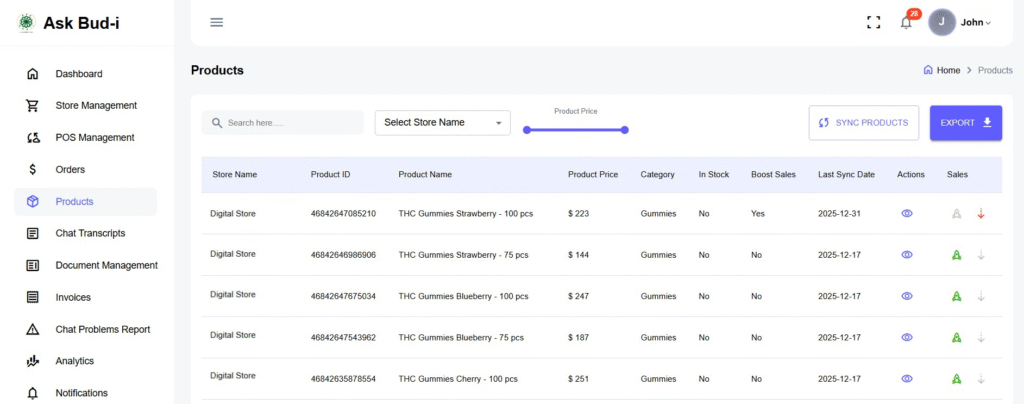Click the red down arrow in first row
Image resolution: width=1024 pixels, height=404 pixels.
coord(981,213)
